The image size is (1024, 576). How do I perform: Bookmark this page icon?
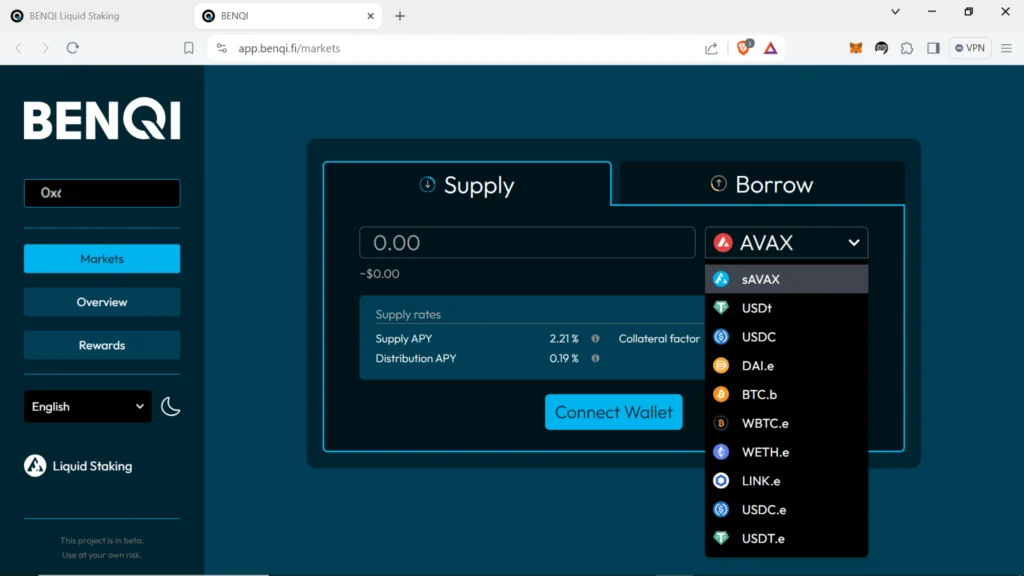click(189, 48)
